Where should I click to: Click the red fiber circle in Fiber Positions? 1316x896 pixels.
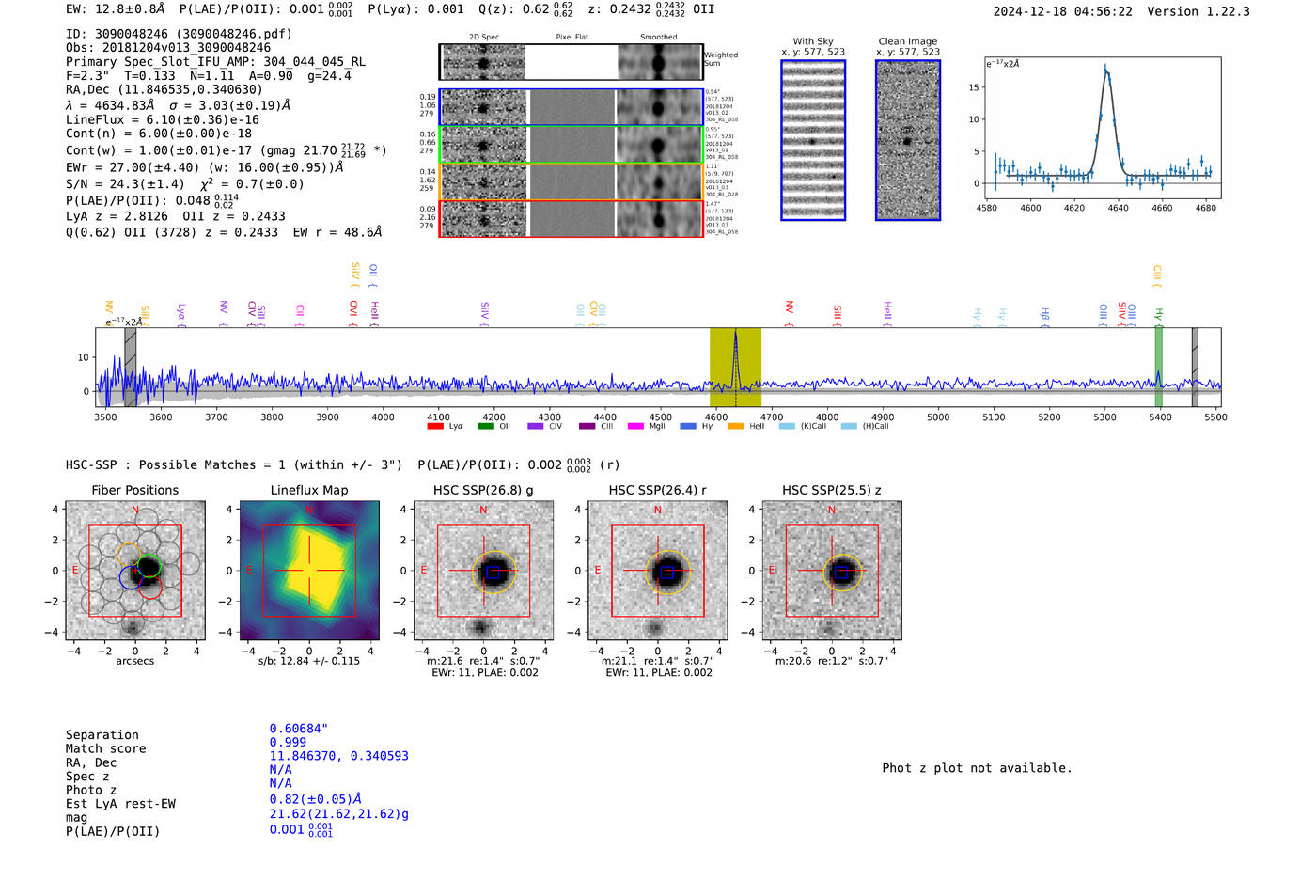click(150, 587)
